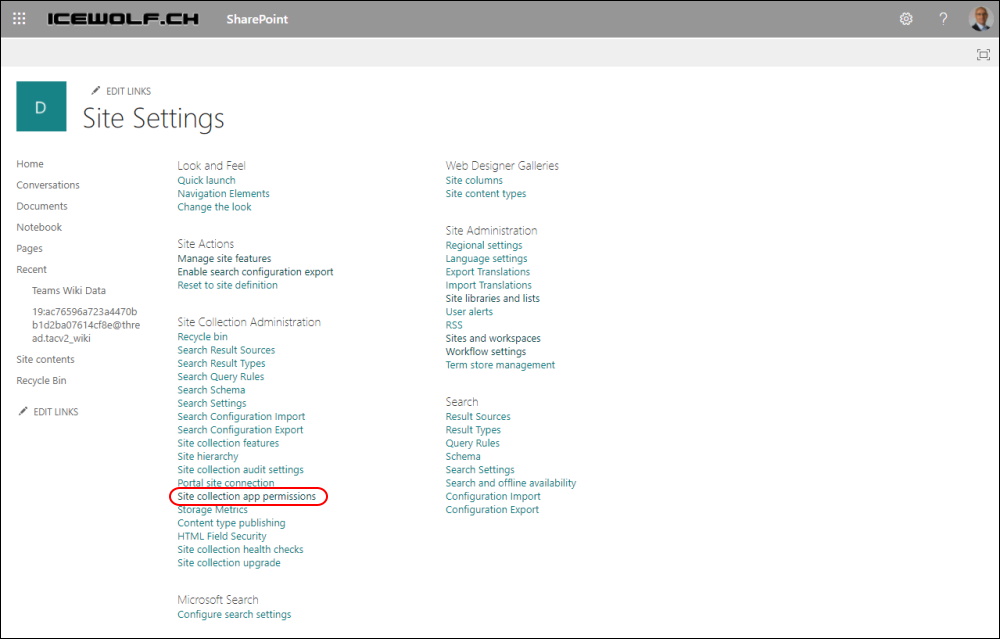Viewport: 1000px width, 639px height.
Task: Open Search Configuration Import link
Action: click(241, 416)
